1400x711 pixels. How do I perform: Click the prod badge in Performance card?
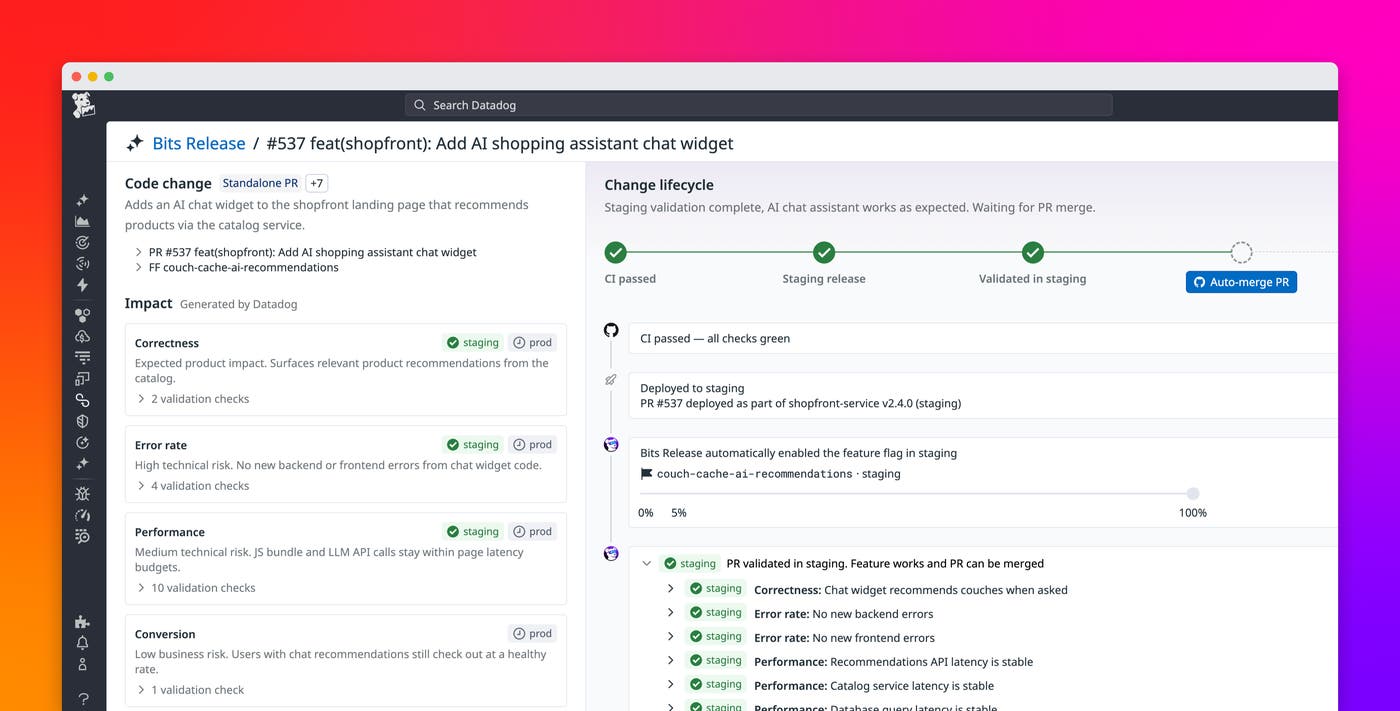[532, 531]
